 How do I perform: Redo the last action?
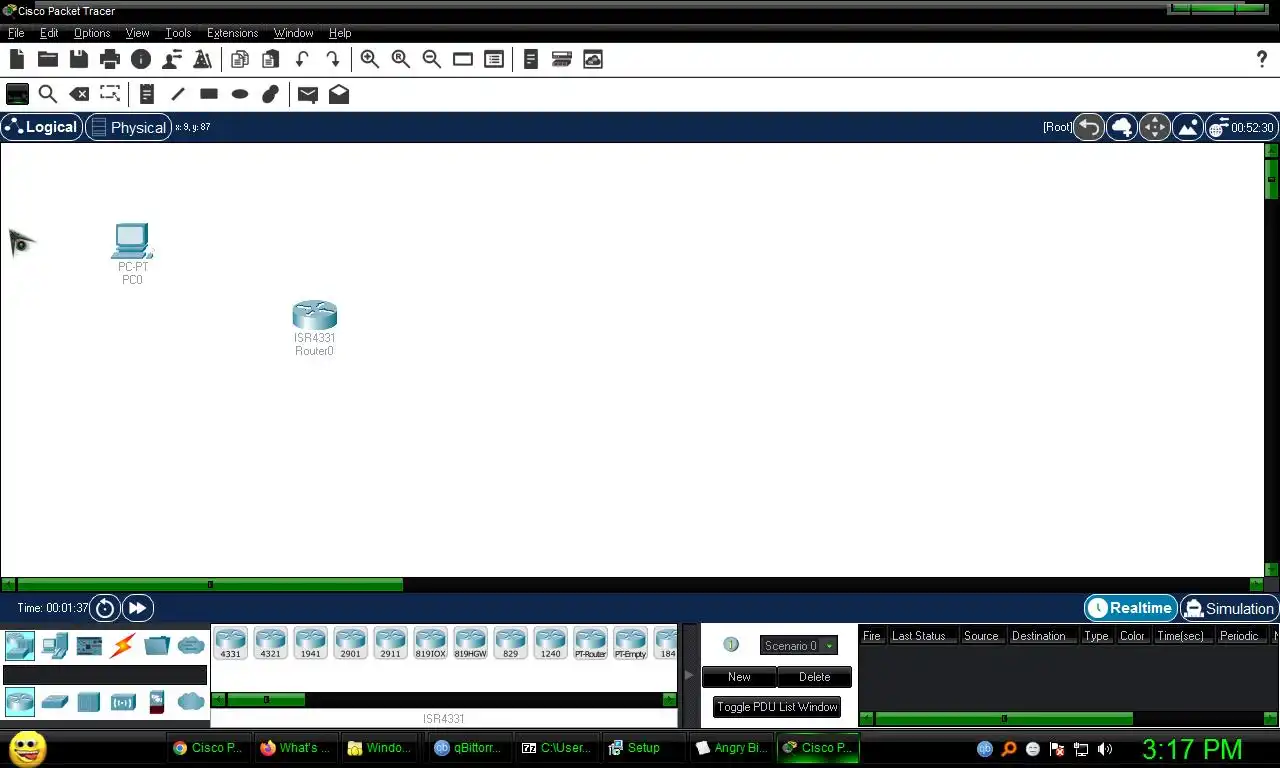332,59
